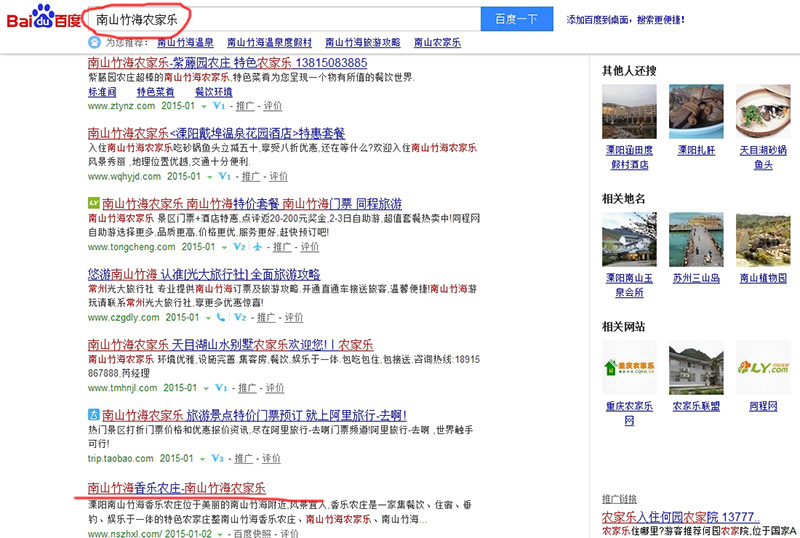Image resolution: width=800 pixels, height=538 pixels.
Task: Click the Baidu logo
Action: pos(44,17)
